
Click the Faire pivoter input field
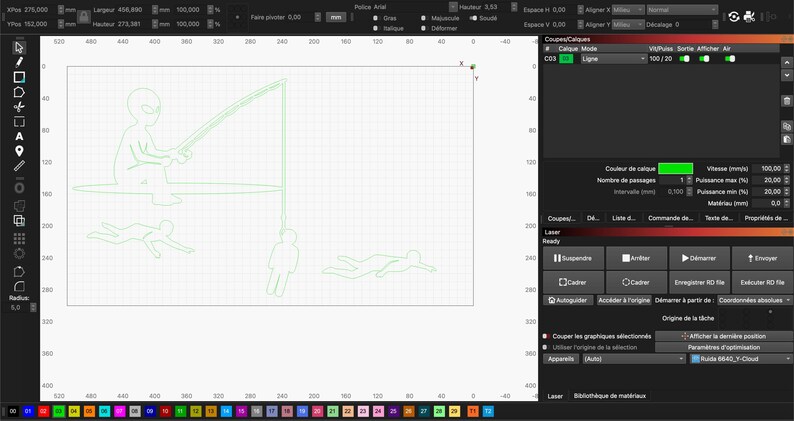(301, 17)
